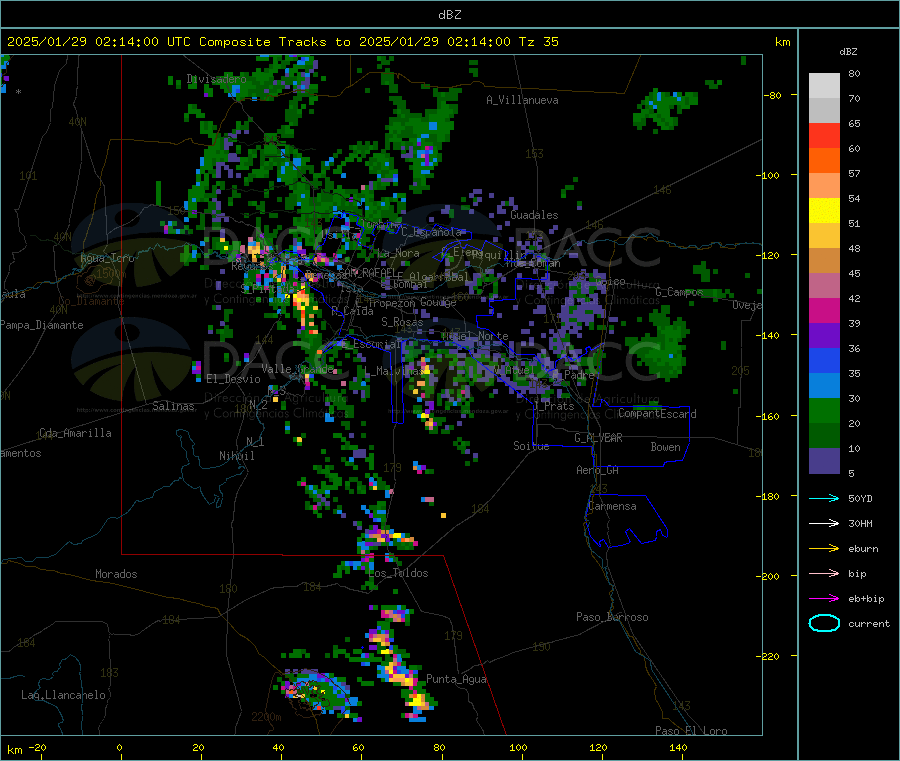Select the magenta 39-42 dBZ swatch
This screenshot has height=761, width=900.
click(824, 310)
